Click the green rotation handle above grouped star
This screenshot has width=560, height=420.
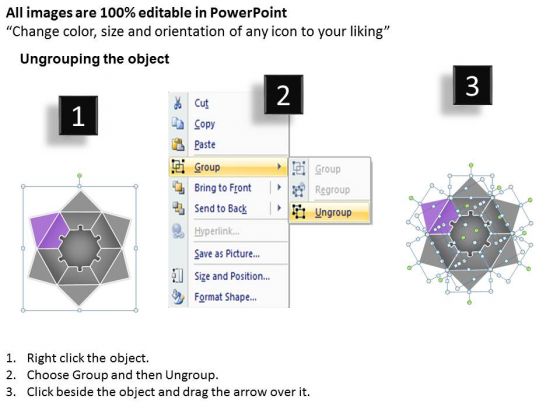(x=79, y=176)
